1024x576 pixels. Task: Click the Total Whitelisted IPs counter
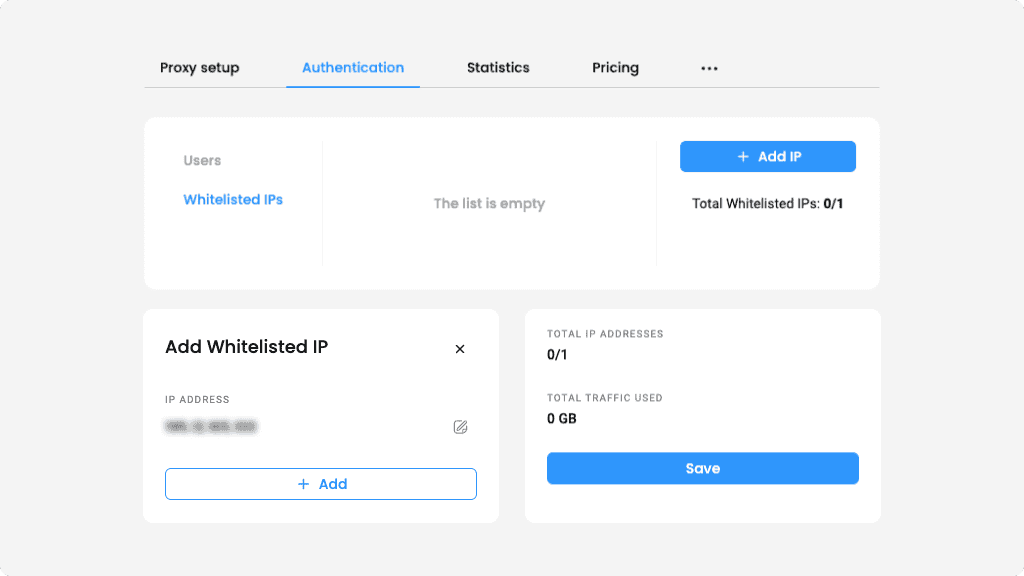coord(768,204)
